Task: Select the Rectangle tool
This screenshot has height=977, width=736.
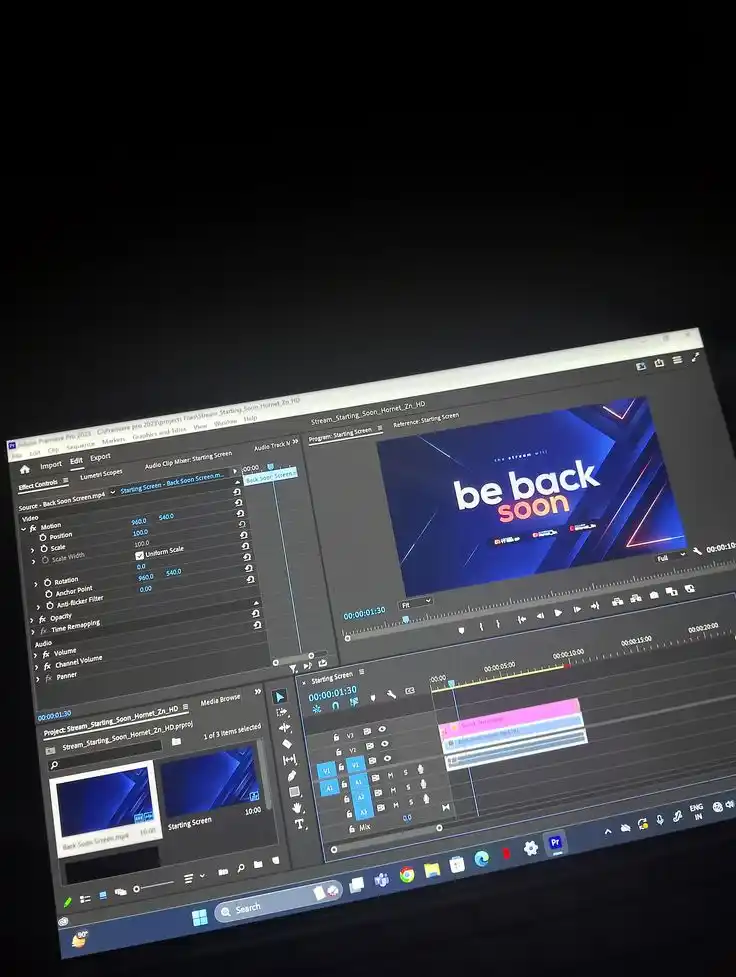Action: (x=294, y=792)
